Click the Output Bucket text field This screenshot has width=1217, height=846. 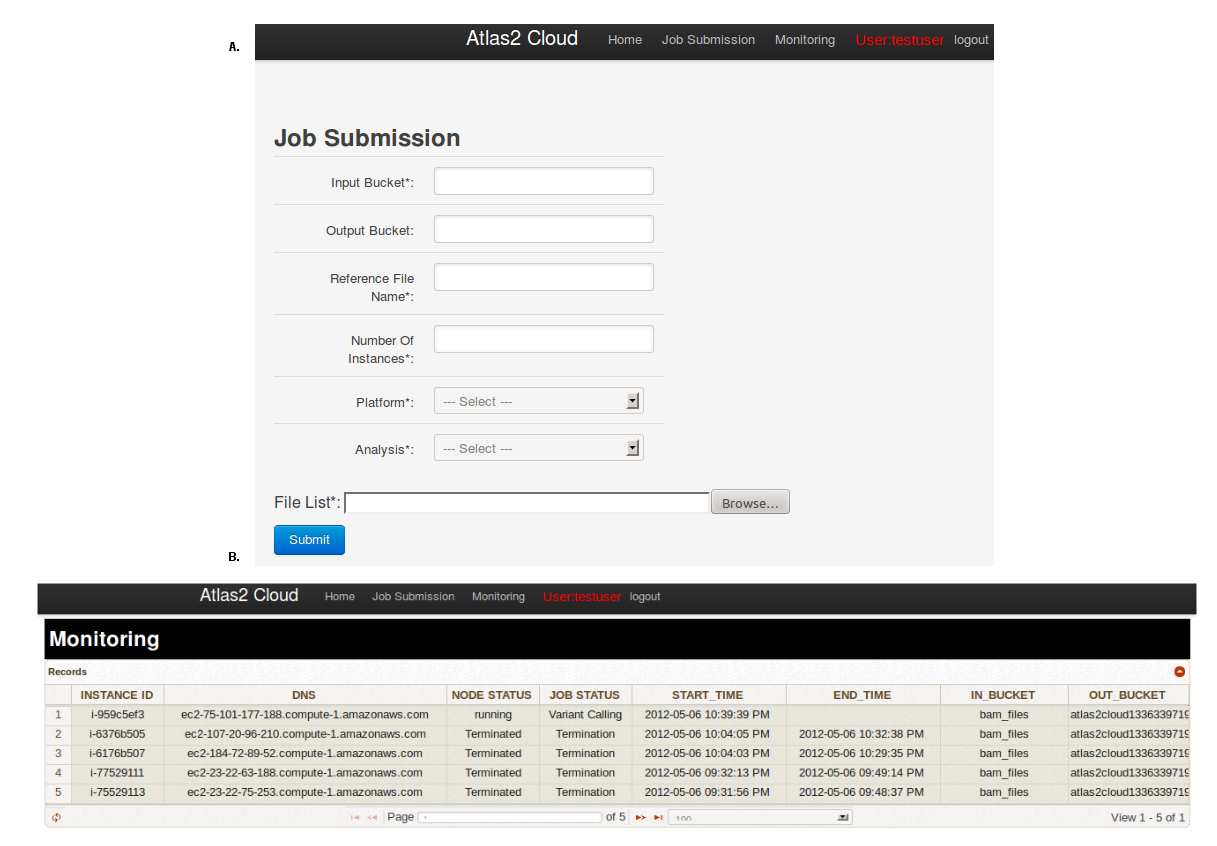543,228
